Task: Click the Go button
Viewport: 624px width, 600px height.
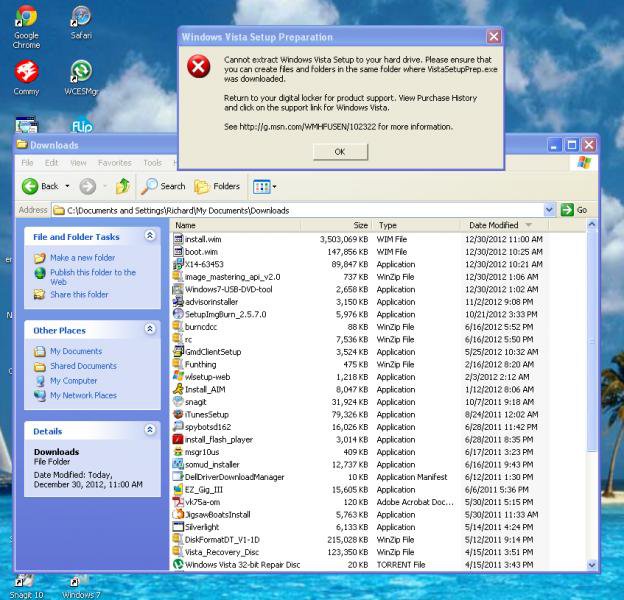Action: pos(573,210)
